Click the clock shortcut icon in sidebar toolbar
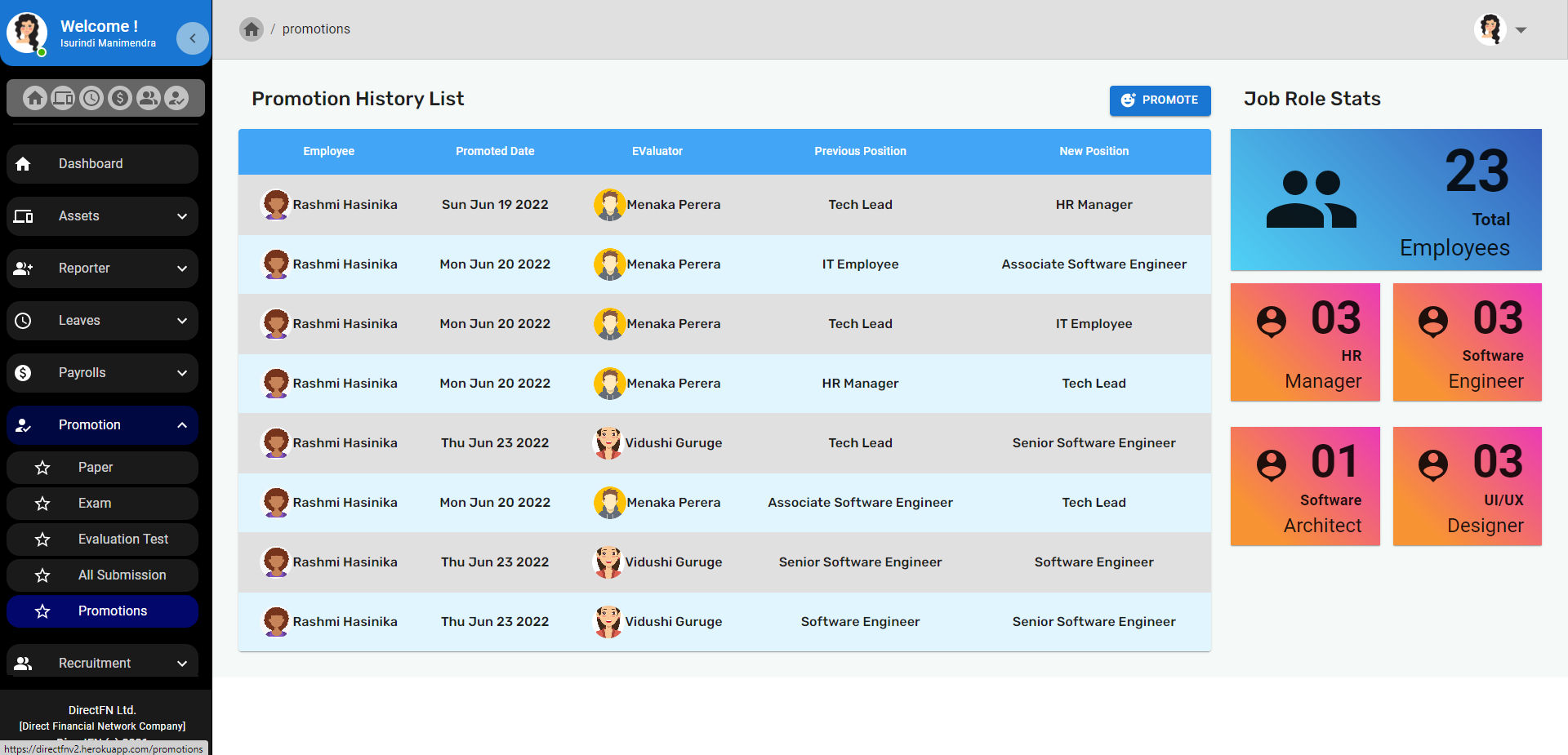Image resolution: width=1568 pixels, height=755 pixels. click(x=91, y=99)
